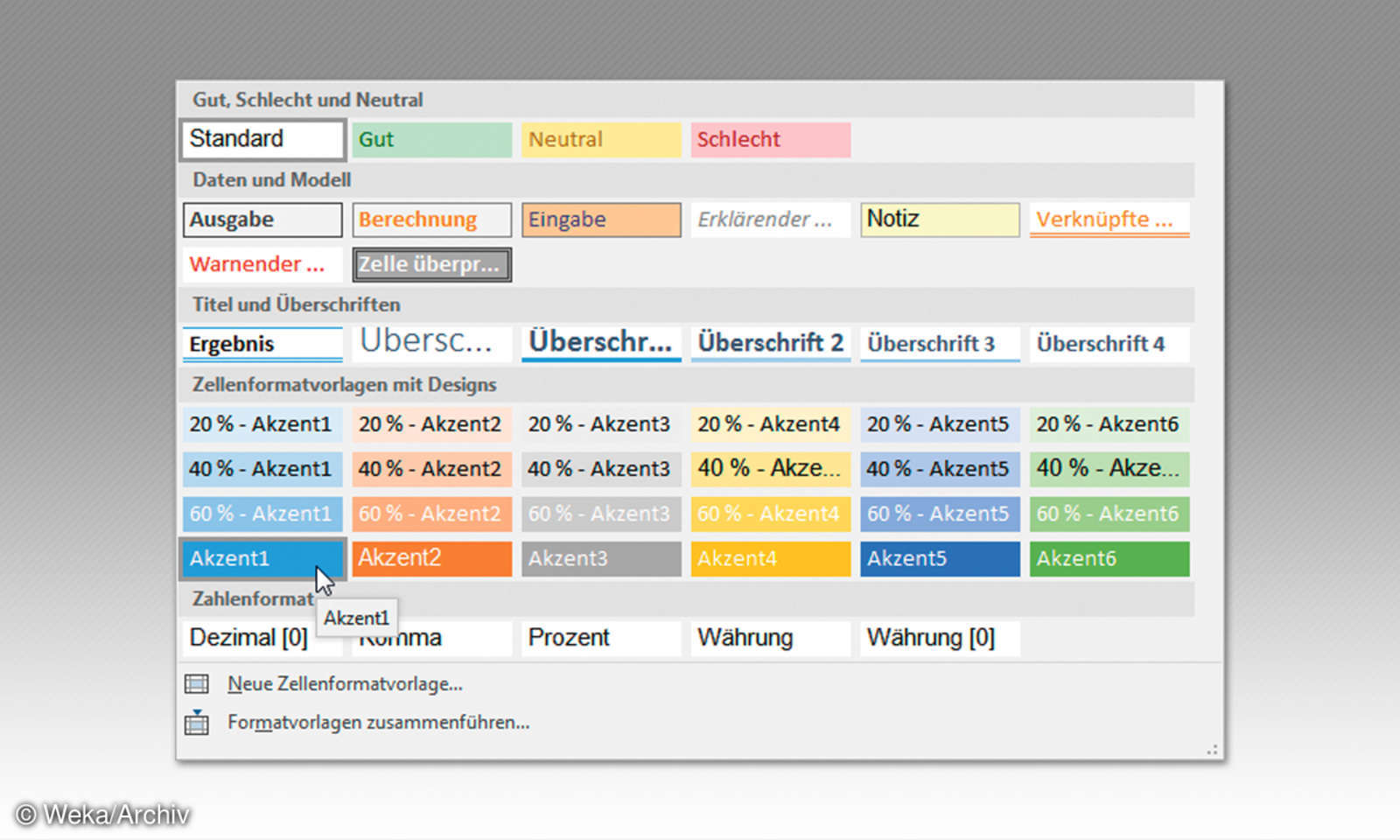
Task: Apply Überschrift 4 heading style
Action: pos(1109,343)
